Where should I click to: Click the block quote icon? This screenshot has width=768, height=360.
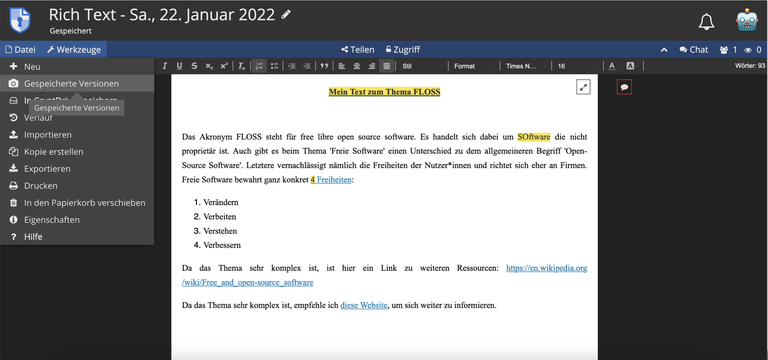pyautogui.click(x=324, y=66)
